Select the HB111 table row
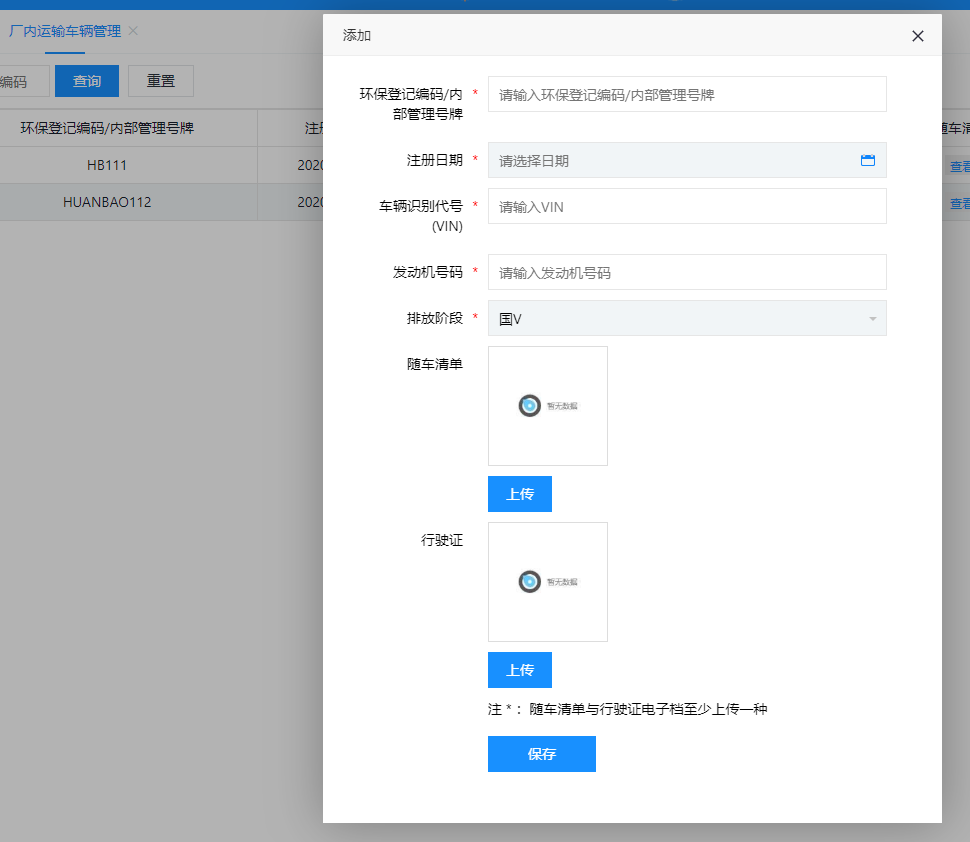Image resolution: width=970 pixels, height=842 pixels. [x=107, y=165]
